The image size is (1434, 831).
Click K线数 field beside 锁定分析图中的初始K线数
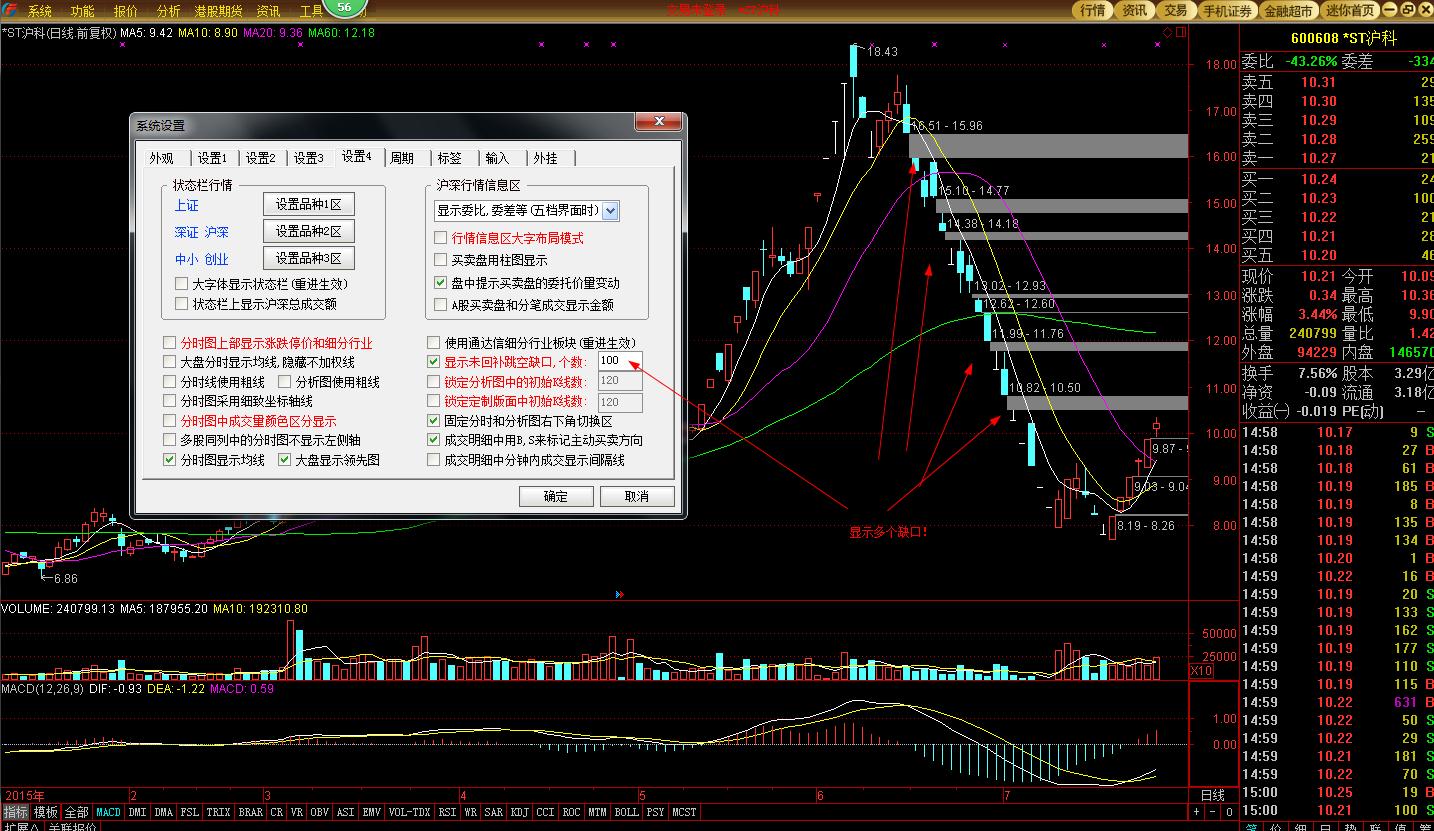point(620,381)
